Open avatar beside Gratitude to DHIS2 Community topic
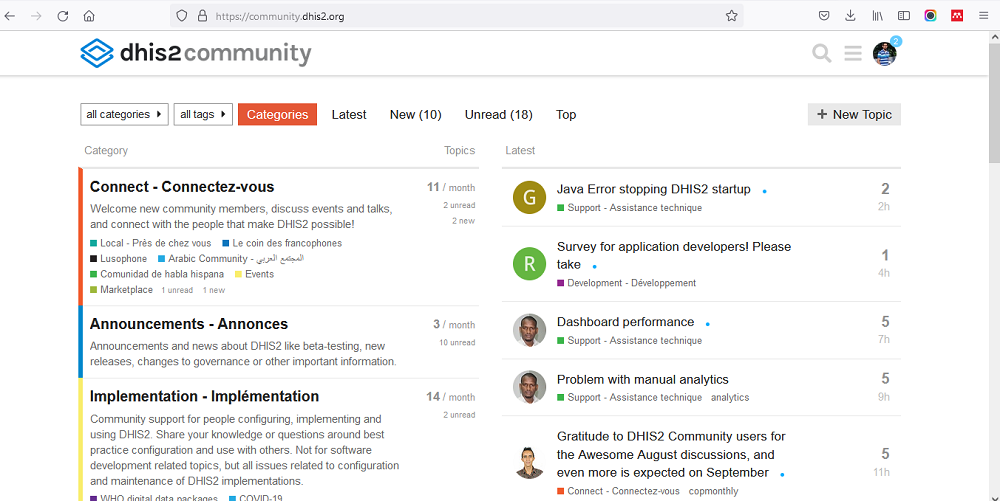 [x=529, y=463]
